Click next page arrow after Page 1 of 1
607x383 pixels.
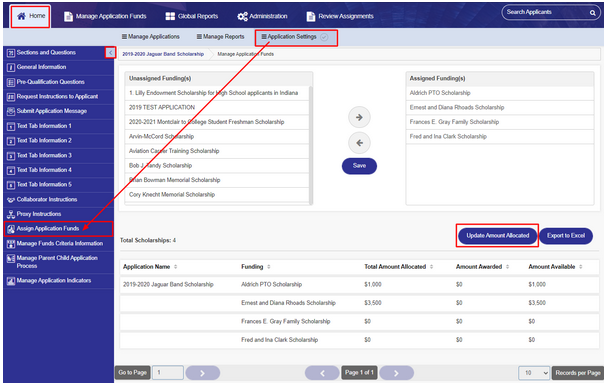(396, 373)
